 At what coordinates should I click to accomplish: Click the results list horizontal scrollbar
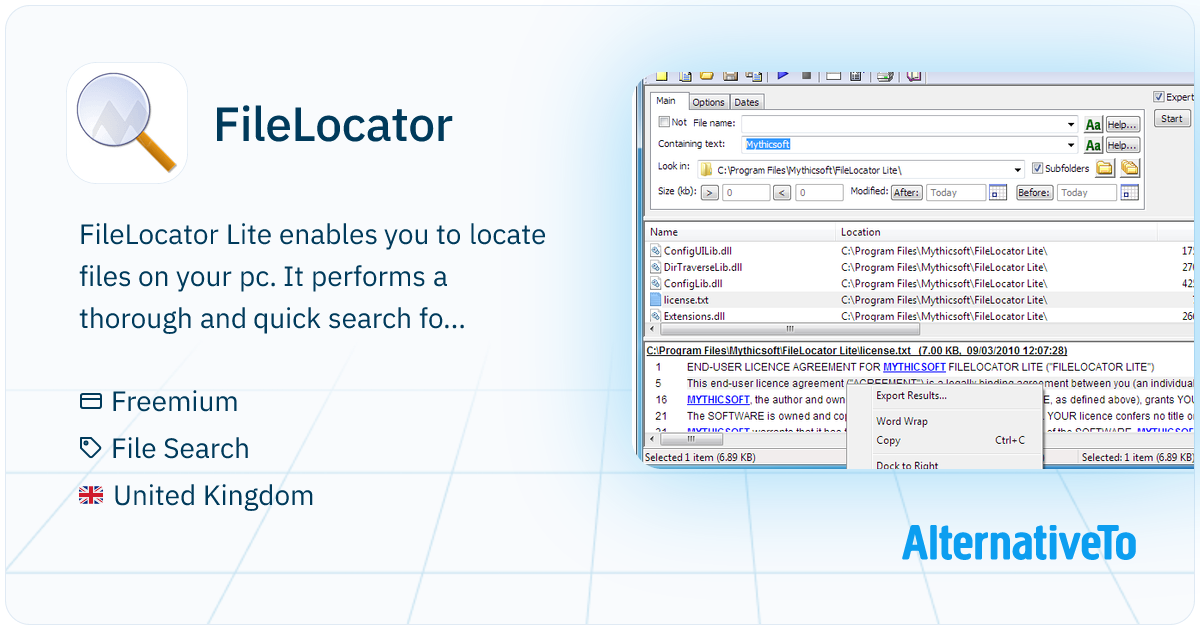click(x=790, y=329)
